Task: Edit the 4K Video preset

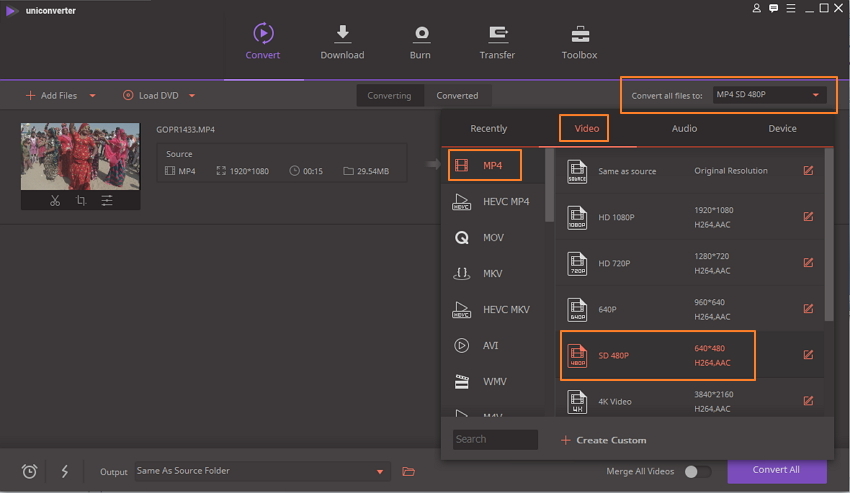Action: pyautogui.click(x=808, y=401)
